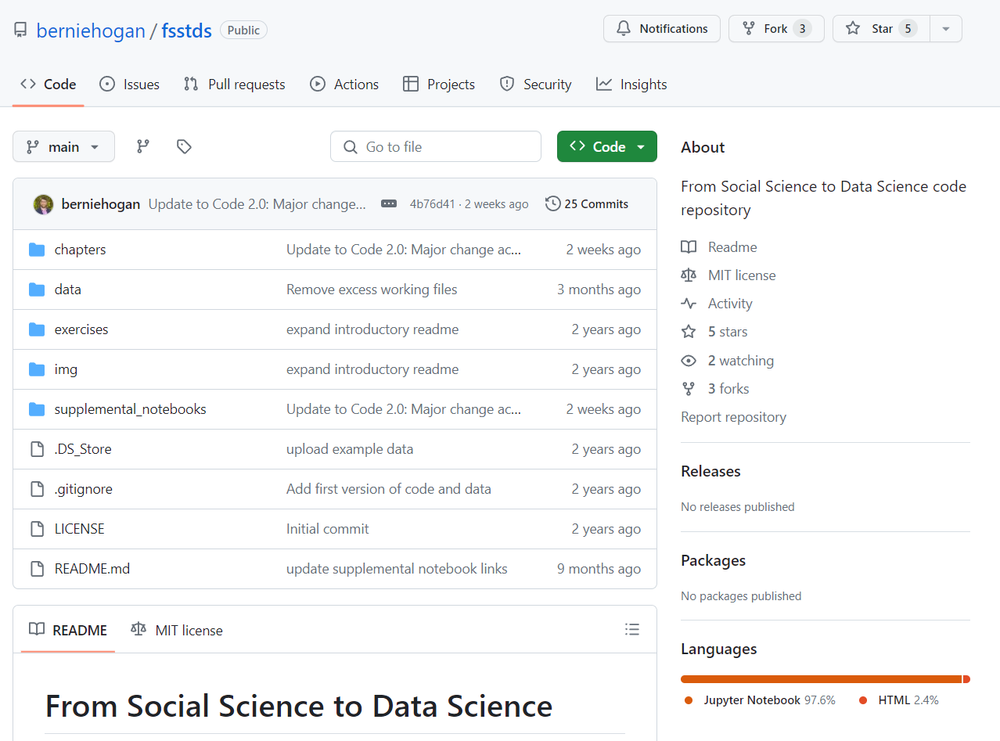This screenshot has height=741, width=1000.
Task: Open the 'Add first version of code and data' commit
Action: coord(388,489)
